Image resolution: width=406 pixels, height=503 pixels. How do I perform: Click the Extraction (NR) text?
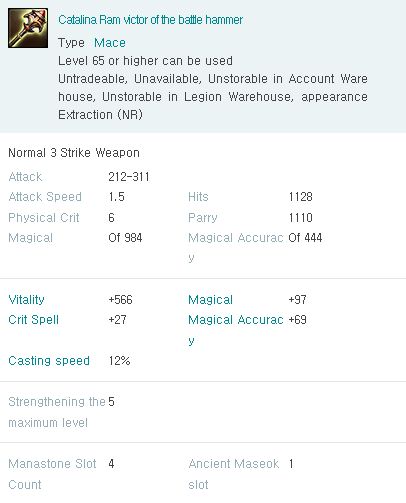click(x=100, y=115)
